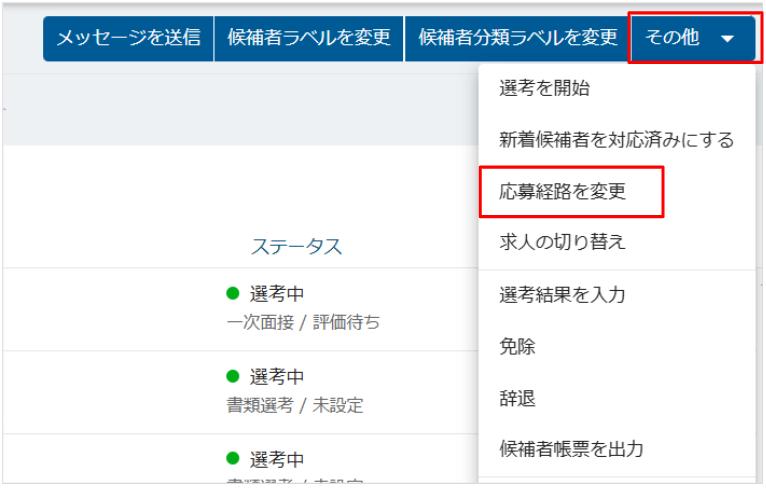Image resolution: width=766 pixels, height=489 pixels.
Task: Select 選考を開始 from the menu
Action: tap(545, 88)
